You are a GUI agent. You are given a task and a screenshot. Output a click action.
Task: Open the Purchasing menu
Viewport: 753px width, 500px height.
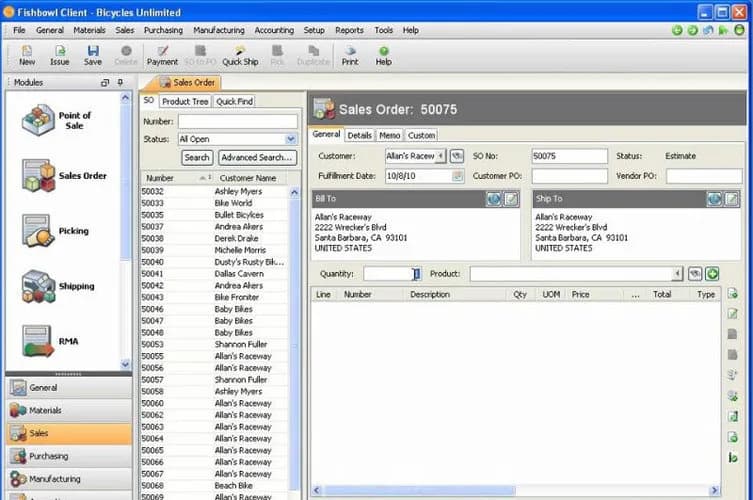pyautogui.click(x=163, y=30)
